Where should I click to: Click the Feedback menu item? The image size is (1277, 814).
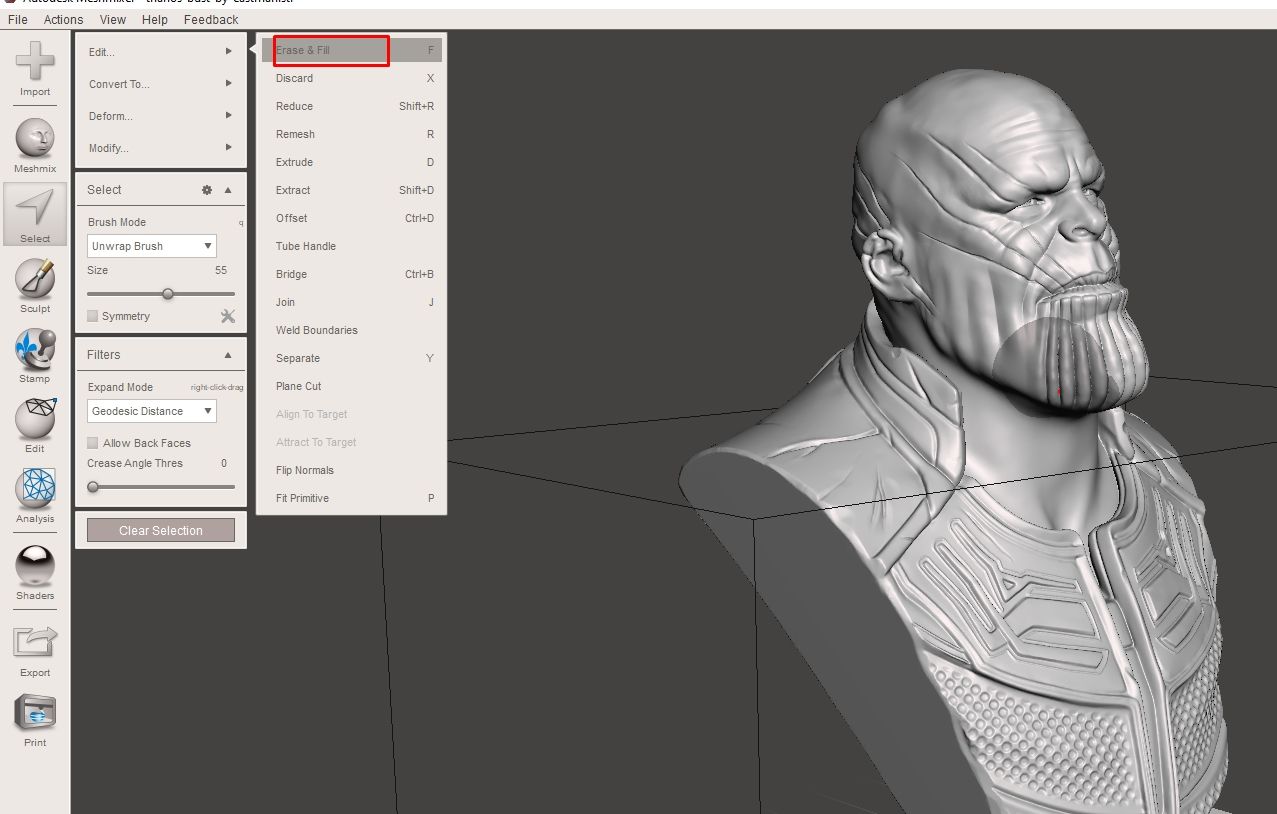[x=210, y=19]
